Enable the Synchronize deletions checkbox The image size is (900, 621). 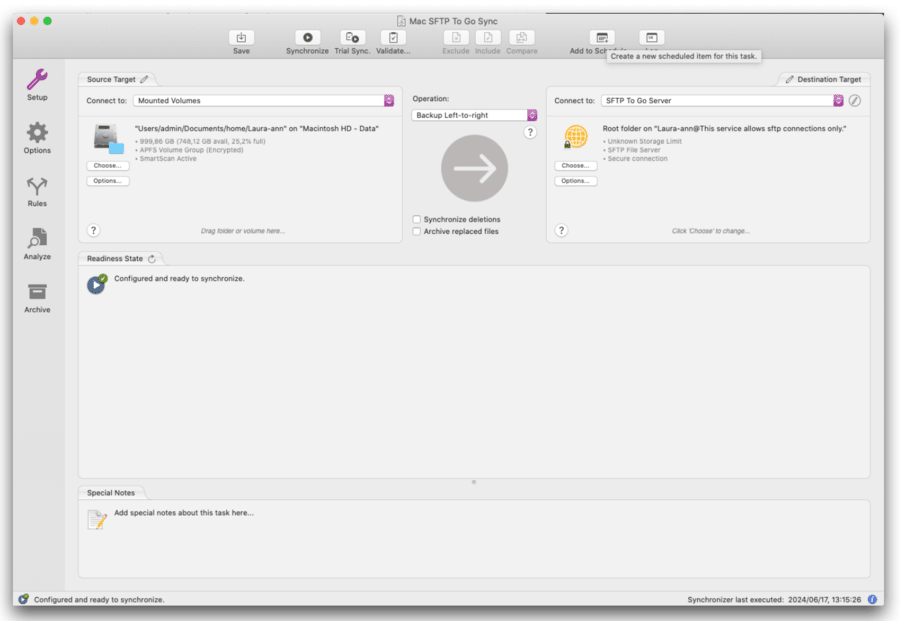417,218
